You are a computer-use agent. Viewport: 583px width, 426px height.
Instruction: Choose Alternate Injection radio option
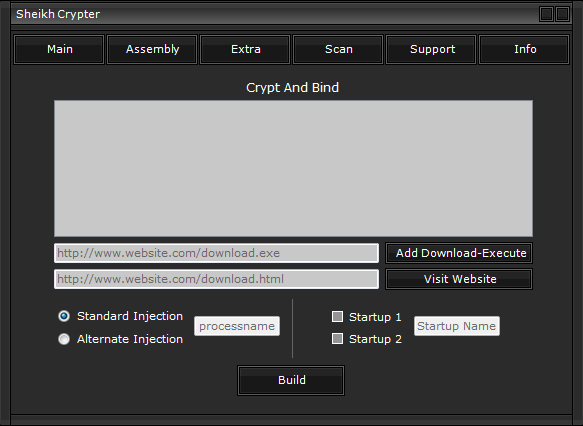pyautogui.click(x=64, y=339)
